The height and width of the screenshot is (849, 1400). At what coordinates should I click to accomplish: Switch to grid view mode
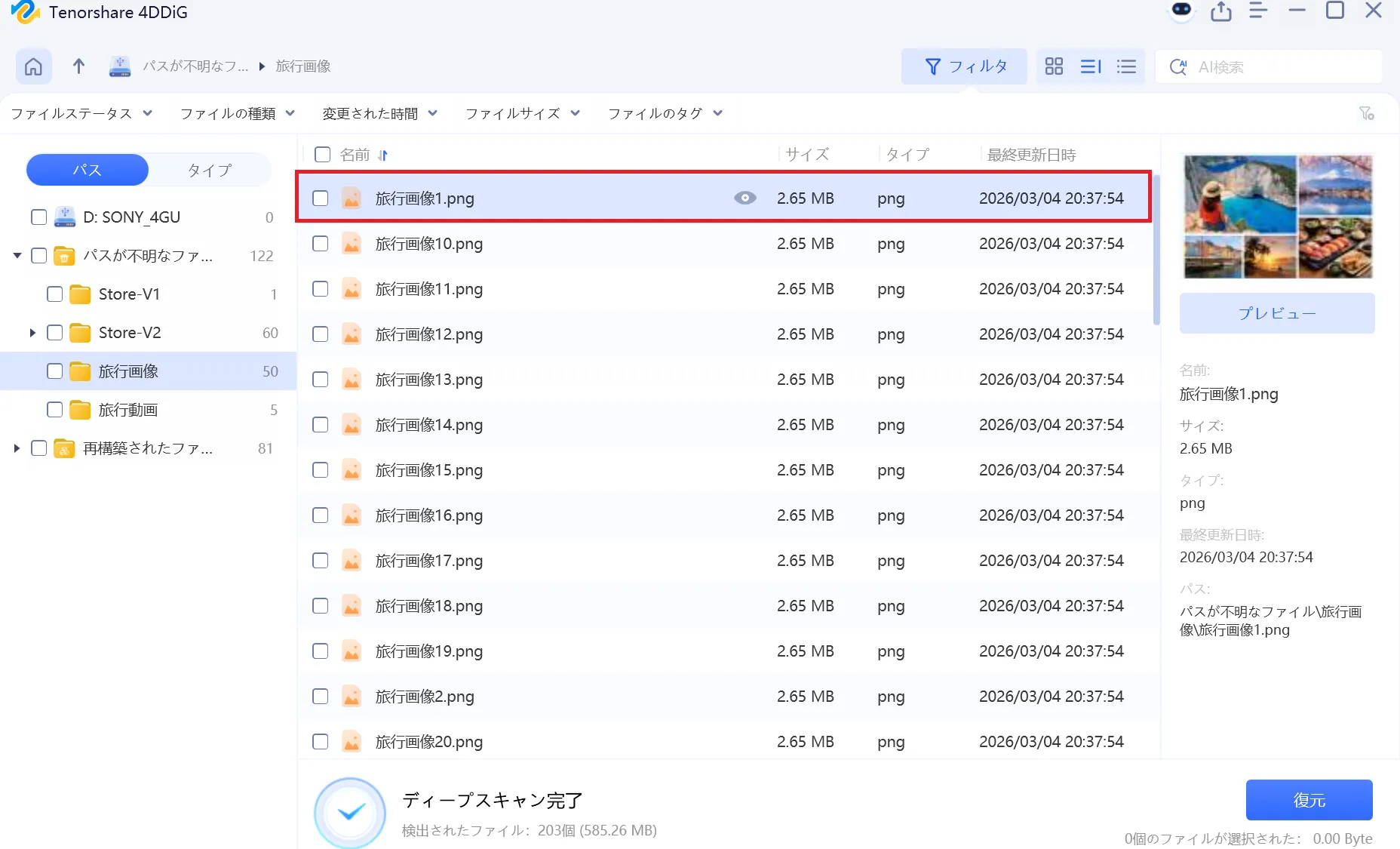click(x=1054, y=66)
